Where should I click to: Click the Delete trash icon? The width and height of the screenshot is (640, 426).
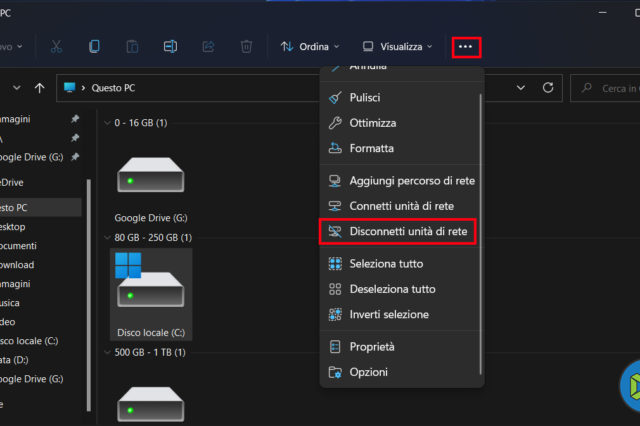246,46
